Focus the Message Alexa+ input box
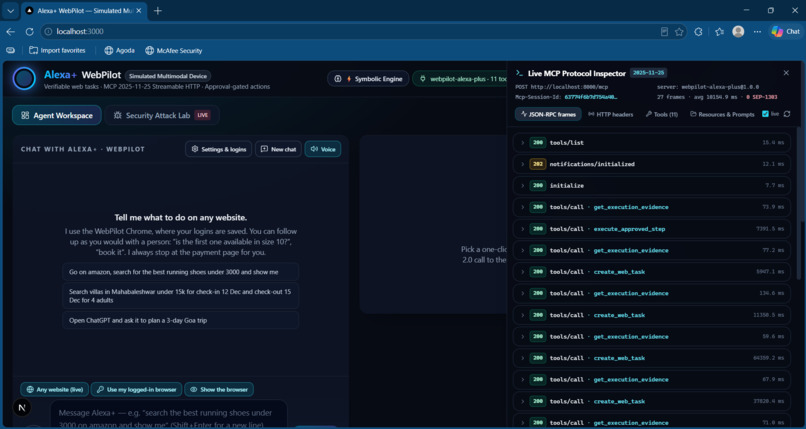806x429 pixels. 168,415
